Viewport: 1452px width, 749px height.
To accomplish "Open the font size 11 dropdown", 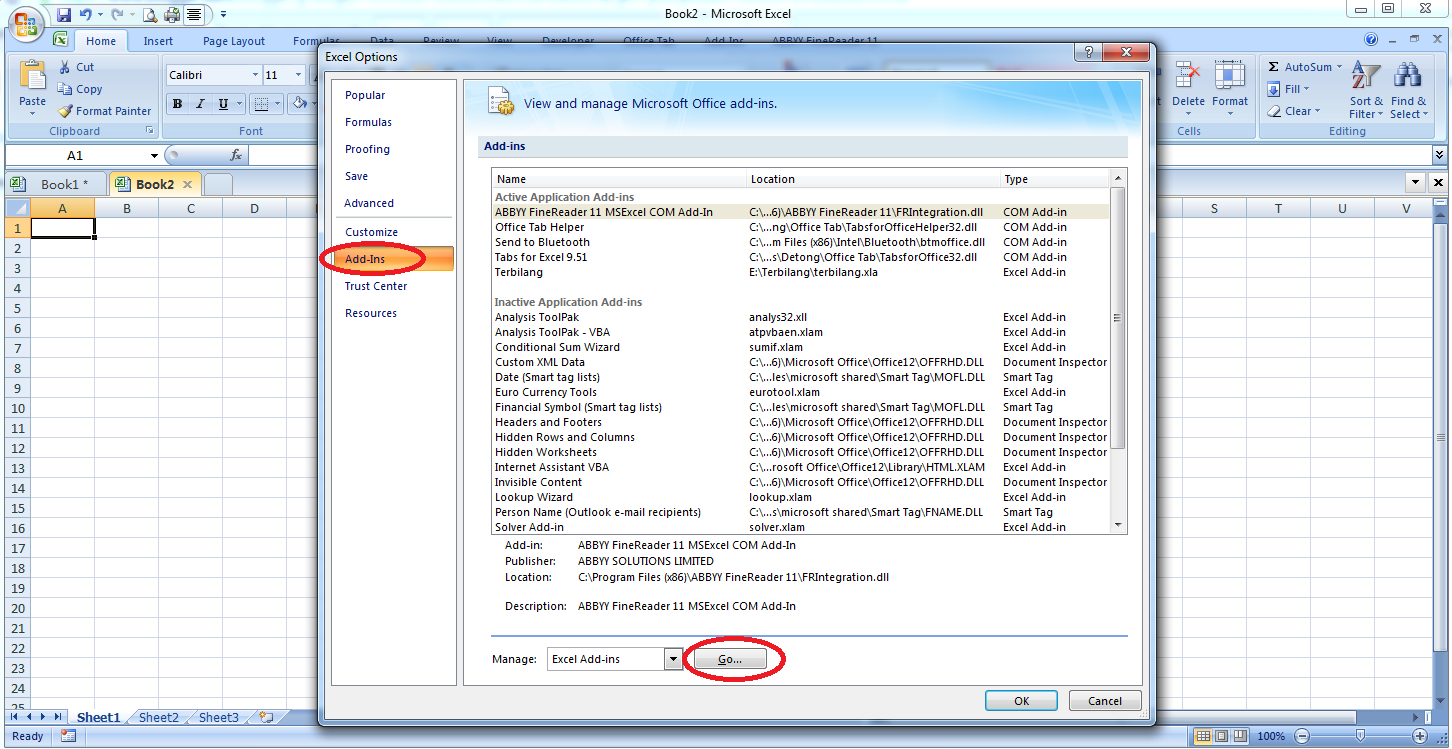I will [298, 75].
